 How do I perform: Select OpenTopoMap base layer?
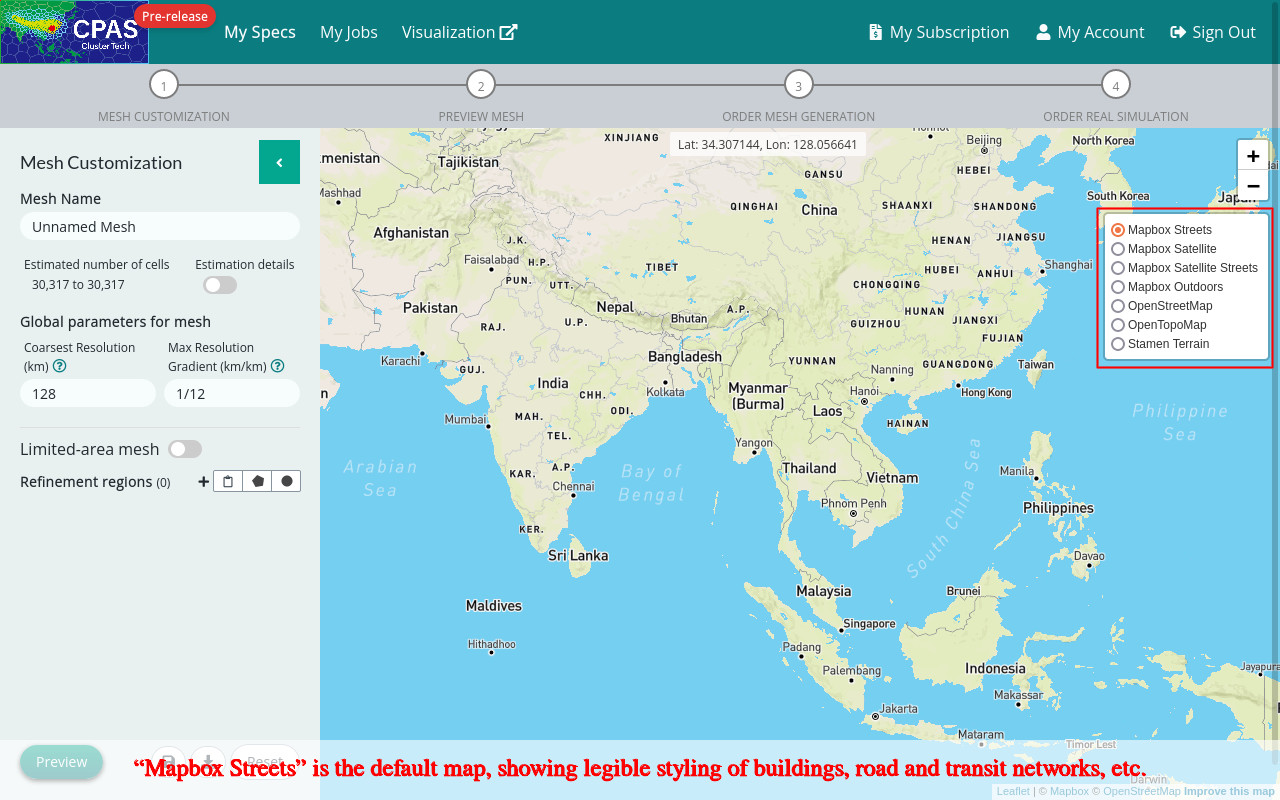click(1118, 325)
